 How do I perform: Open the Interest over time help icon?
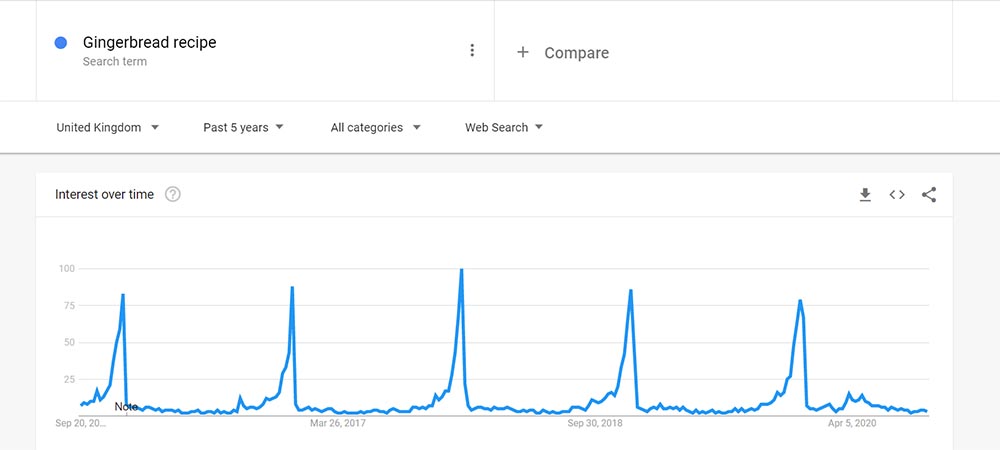(172, 194)
